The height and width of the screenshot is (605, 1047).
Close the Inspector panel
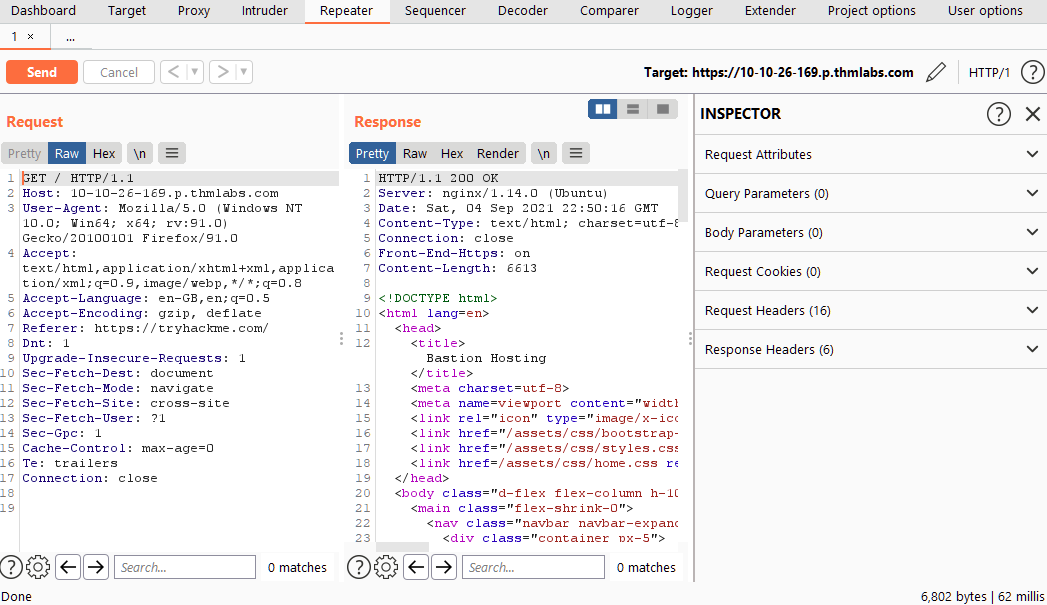point(1033,114)
